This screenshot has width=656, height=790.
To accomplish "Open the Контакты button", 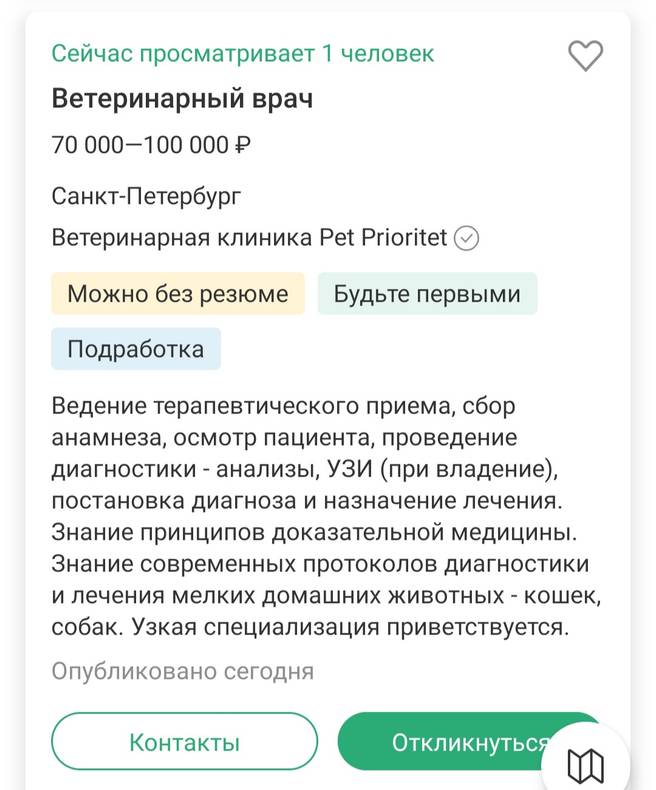I will click(184, 743).
